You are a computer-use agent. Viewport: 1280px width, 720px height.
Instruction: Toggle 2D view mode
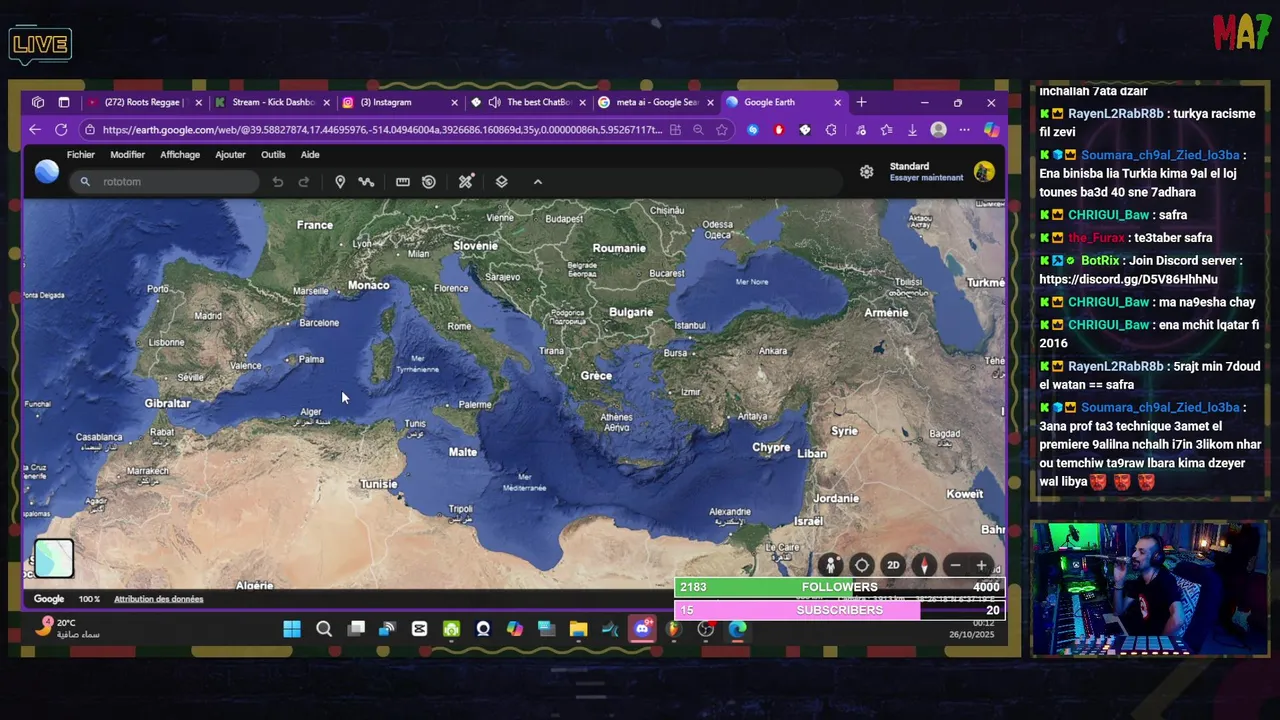click(x=893, y=566)
